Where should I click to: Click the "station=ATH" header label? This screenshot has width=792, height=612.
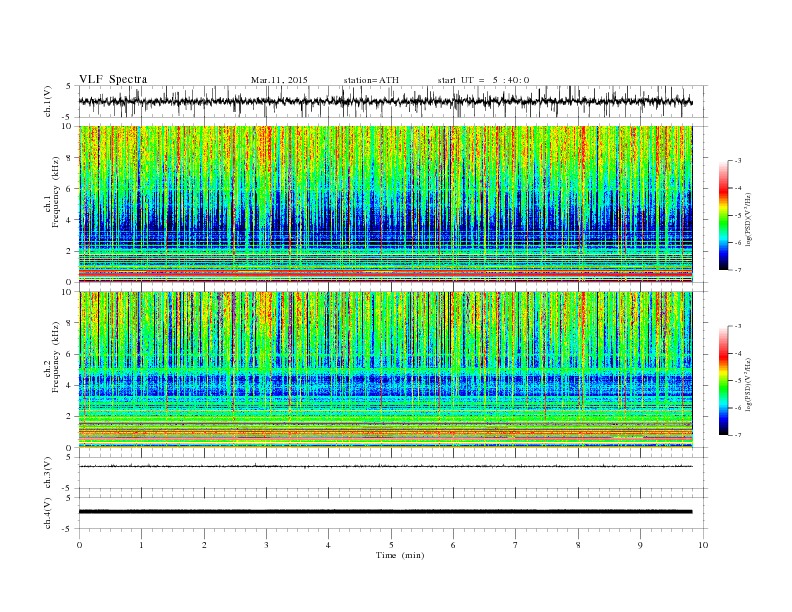tap(371, 80)
